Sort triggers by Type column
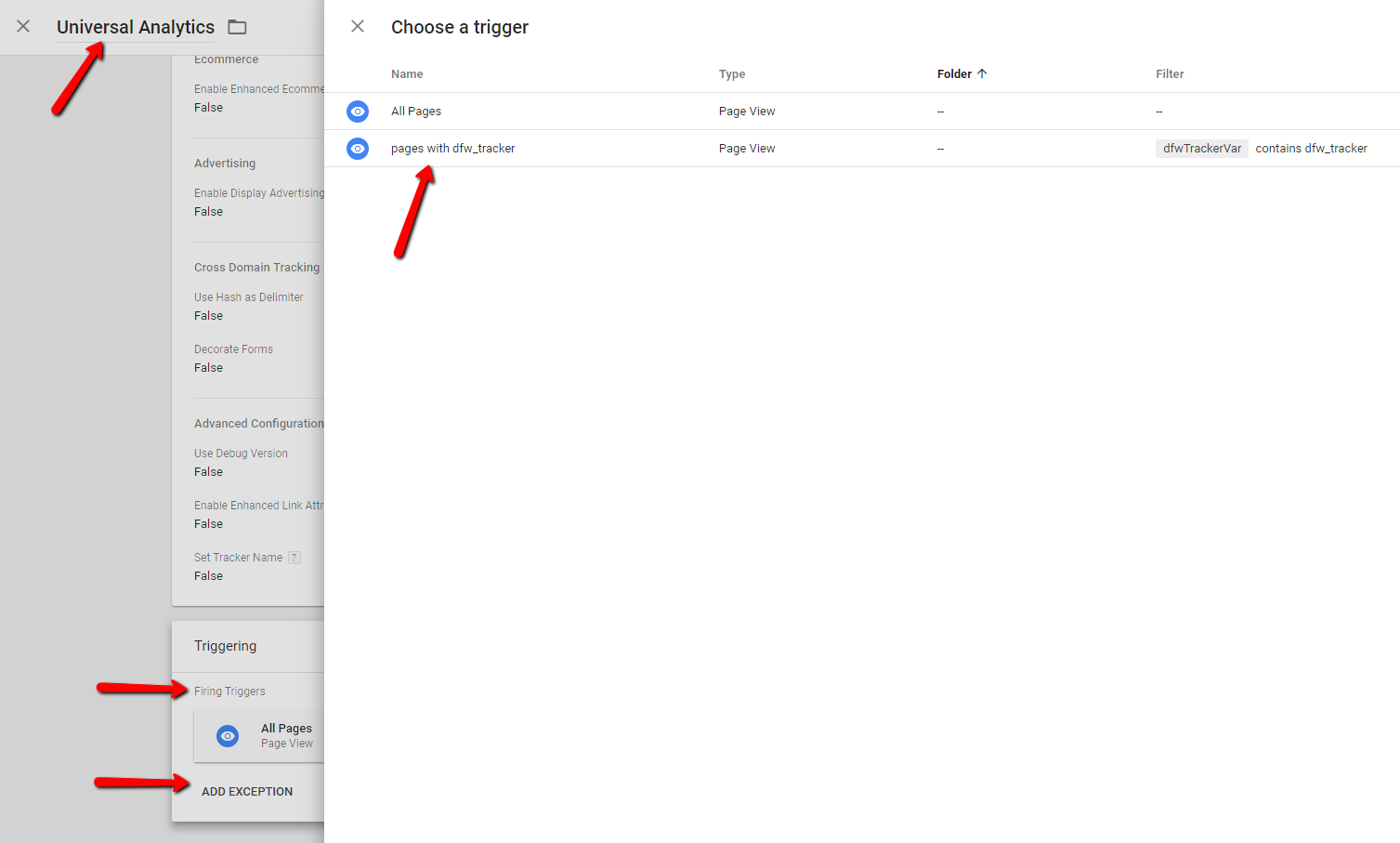Image resolution: width=1400 pixels, height=843 pixels. coord(732,73)
